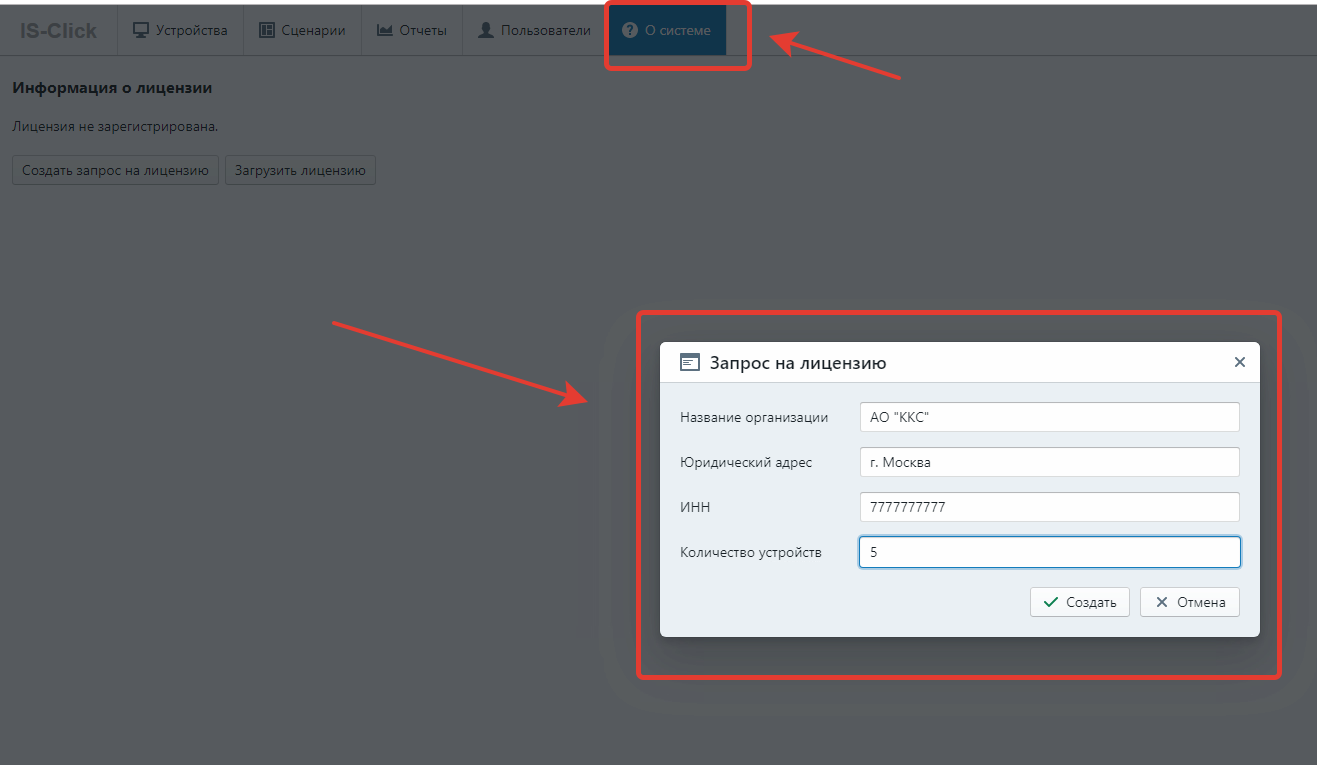The width and height of the screenshot is (1317, 765).
Task: Click the ИНН label
Action: (x=695, y=507)
